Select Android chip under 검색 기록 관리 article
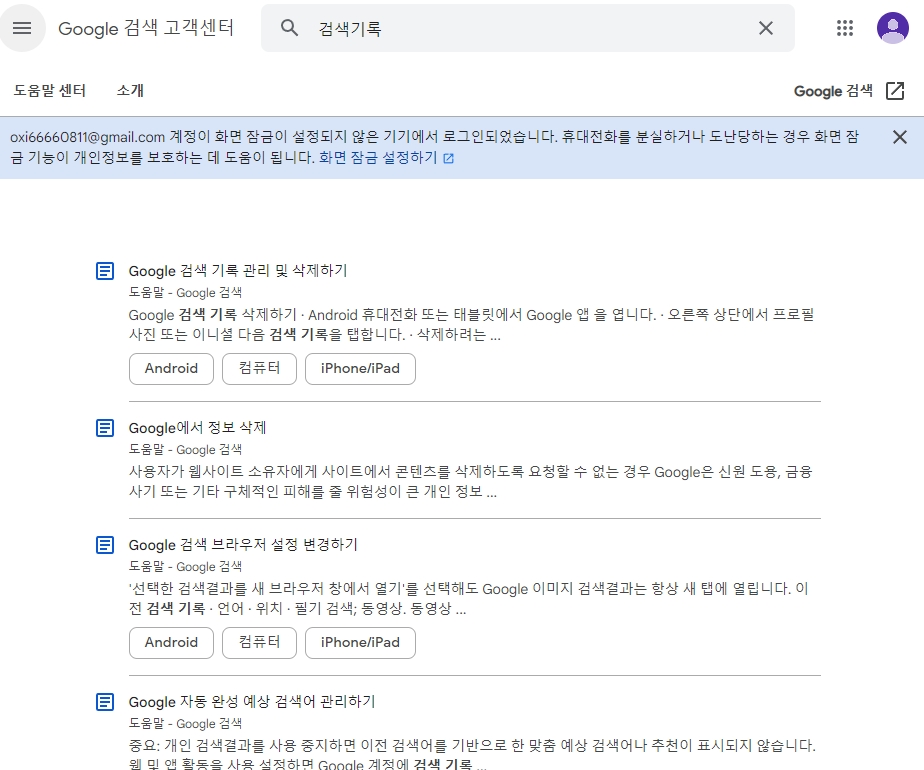The height and width of the screenshot is (770, 924). click(x=171, y=369)
